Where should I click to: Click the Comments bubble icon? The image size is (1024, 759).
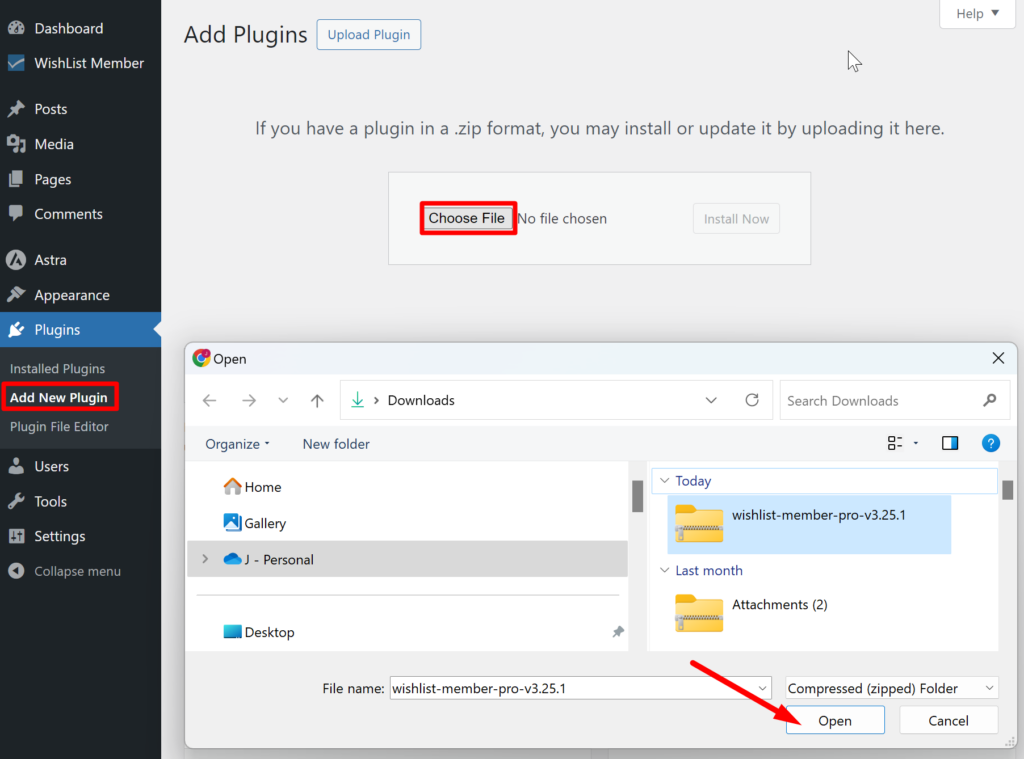click(x=16, y=213)
